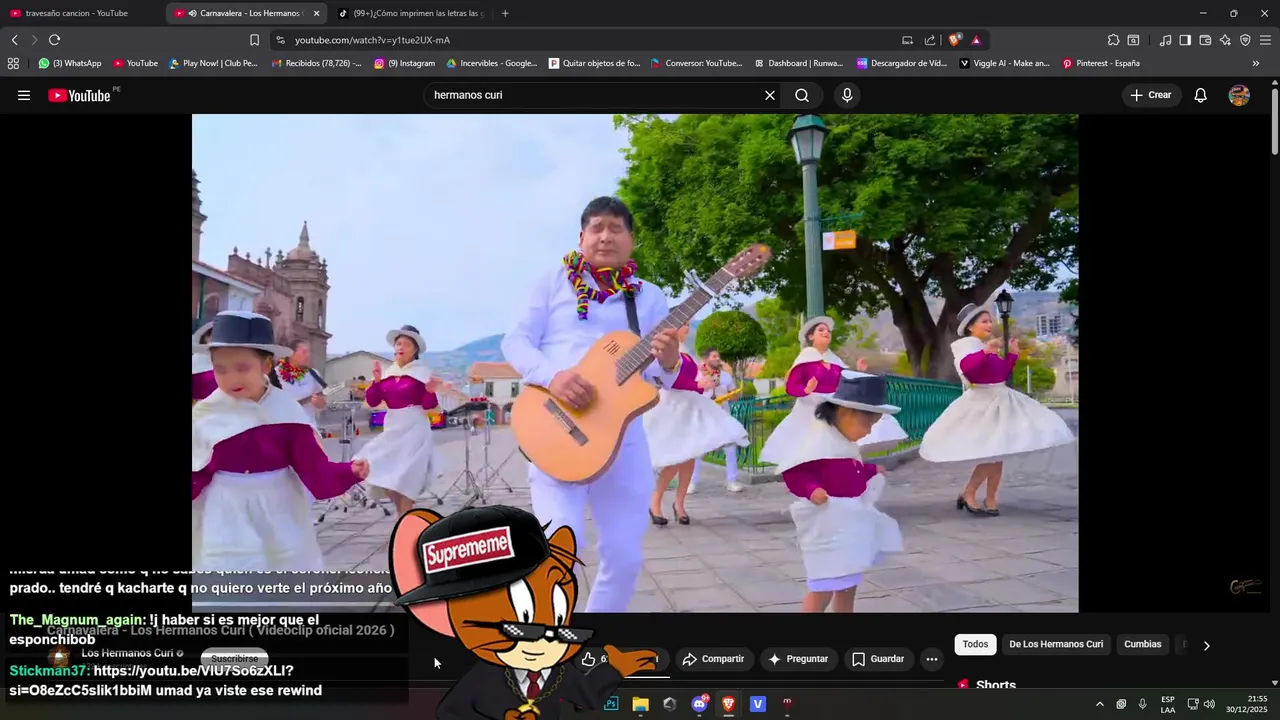
Task: Open WhatsApp bookmark
Action: tap(70, 63)
